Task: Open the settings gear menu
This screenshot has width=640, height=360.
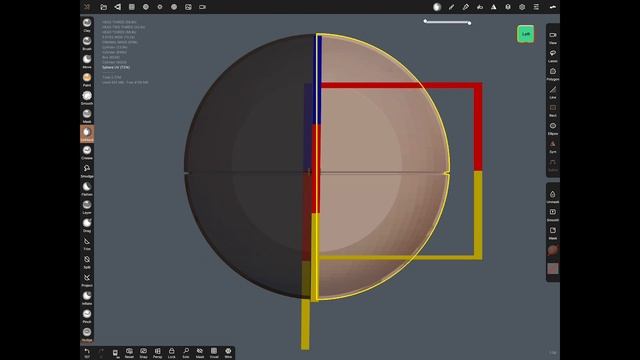Action: [x=522, y=7]
